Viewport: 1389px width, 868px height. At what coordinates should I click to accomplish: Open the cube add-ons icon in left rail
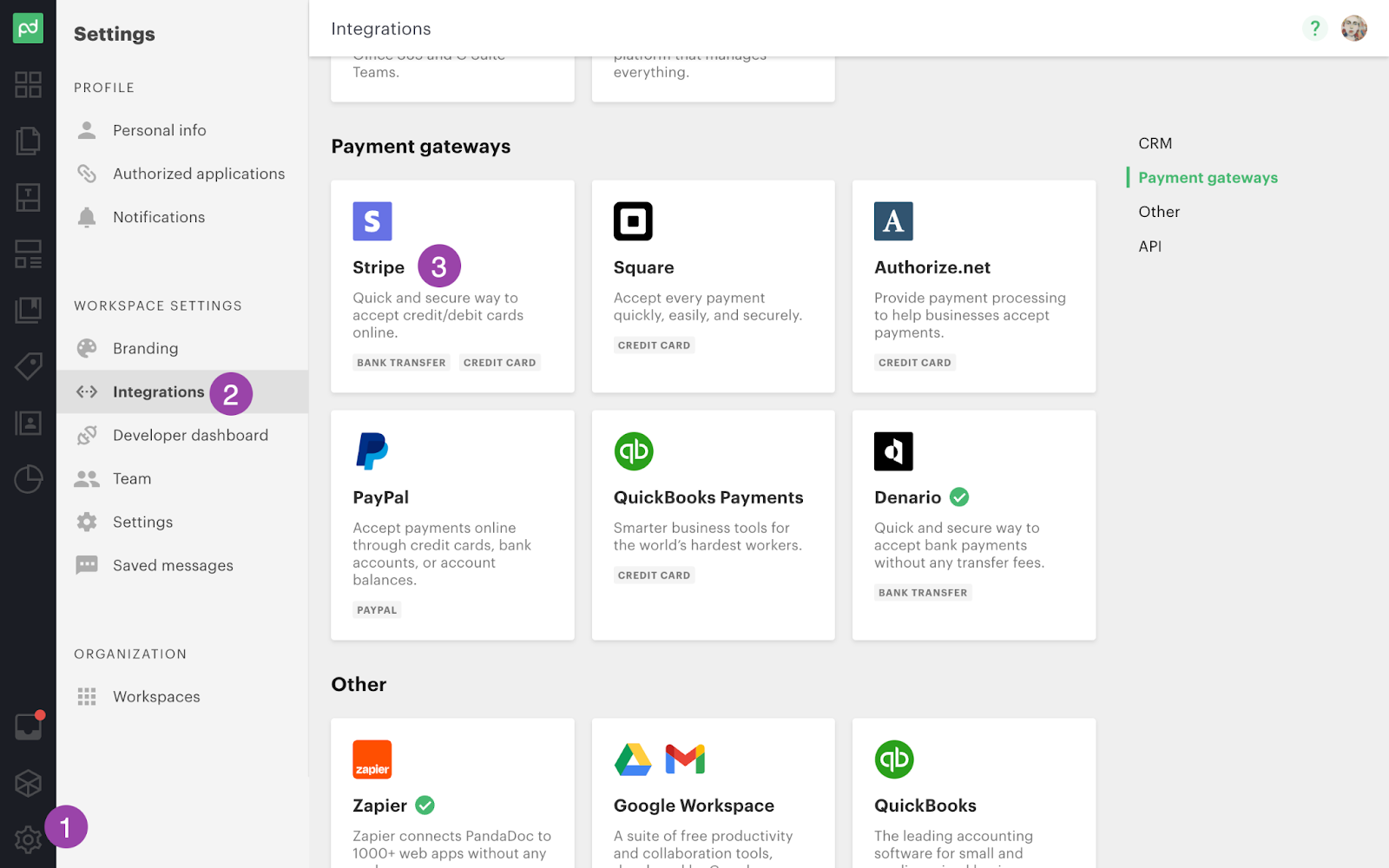pos(28,783)
